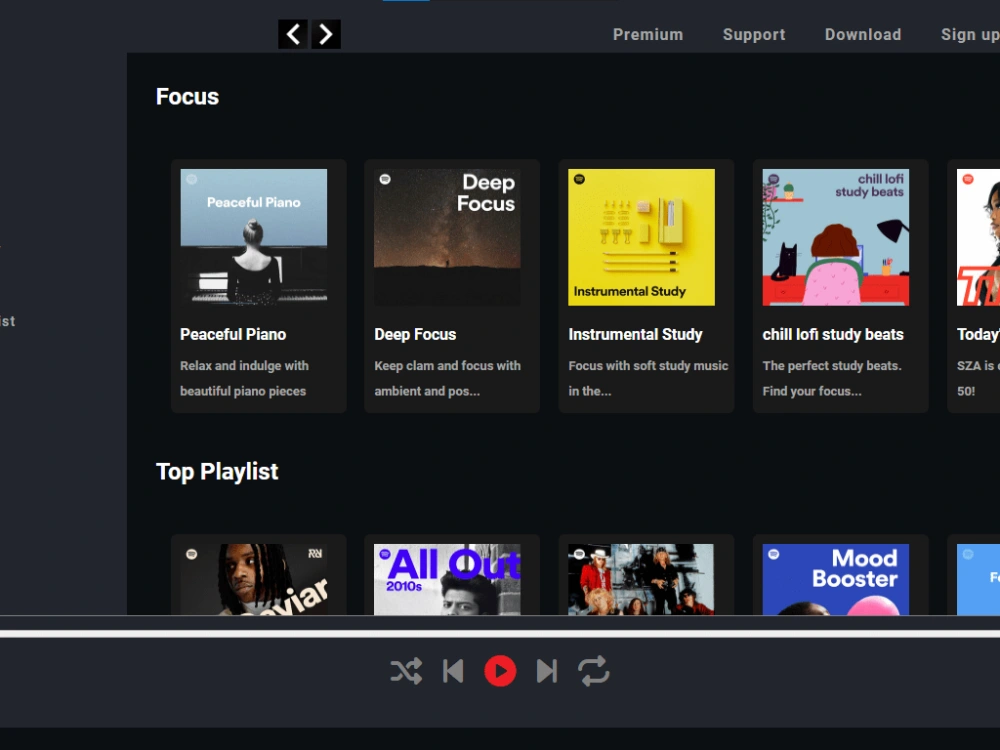Open the partially visible Today's playlist card
1000x750 pixels.
974,286
